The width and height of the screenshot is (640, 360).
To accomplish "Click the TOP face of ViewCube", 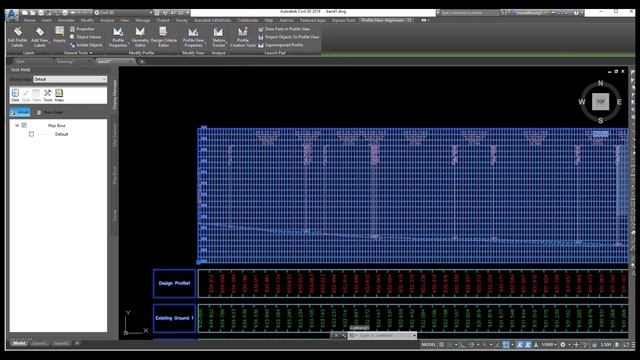I will pyautogui.click(x=600, y=101).
